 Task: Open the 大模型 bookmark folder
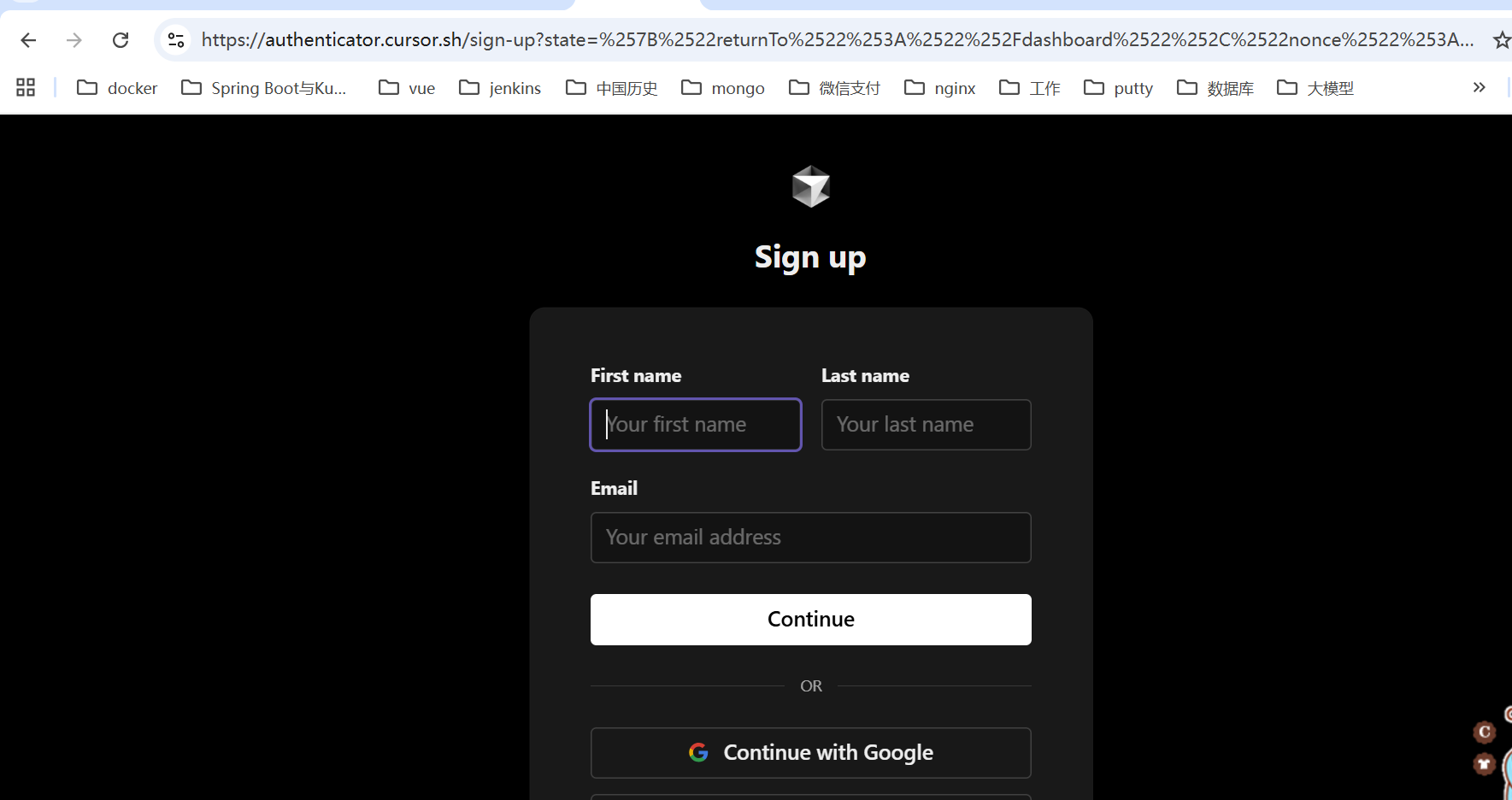point(1315,88)
